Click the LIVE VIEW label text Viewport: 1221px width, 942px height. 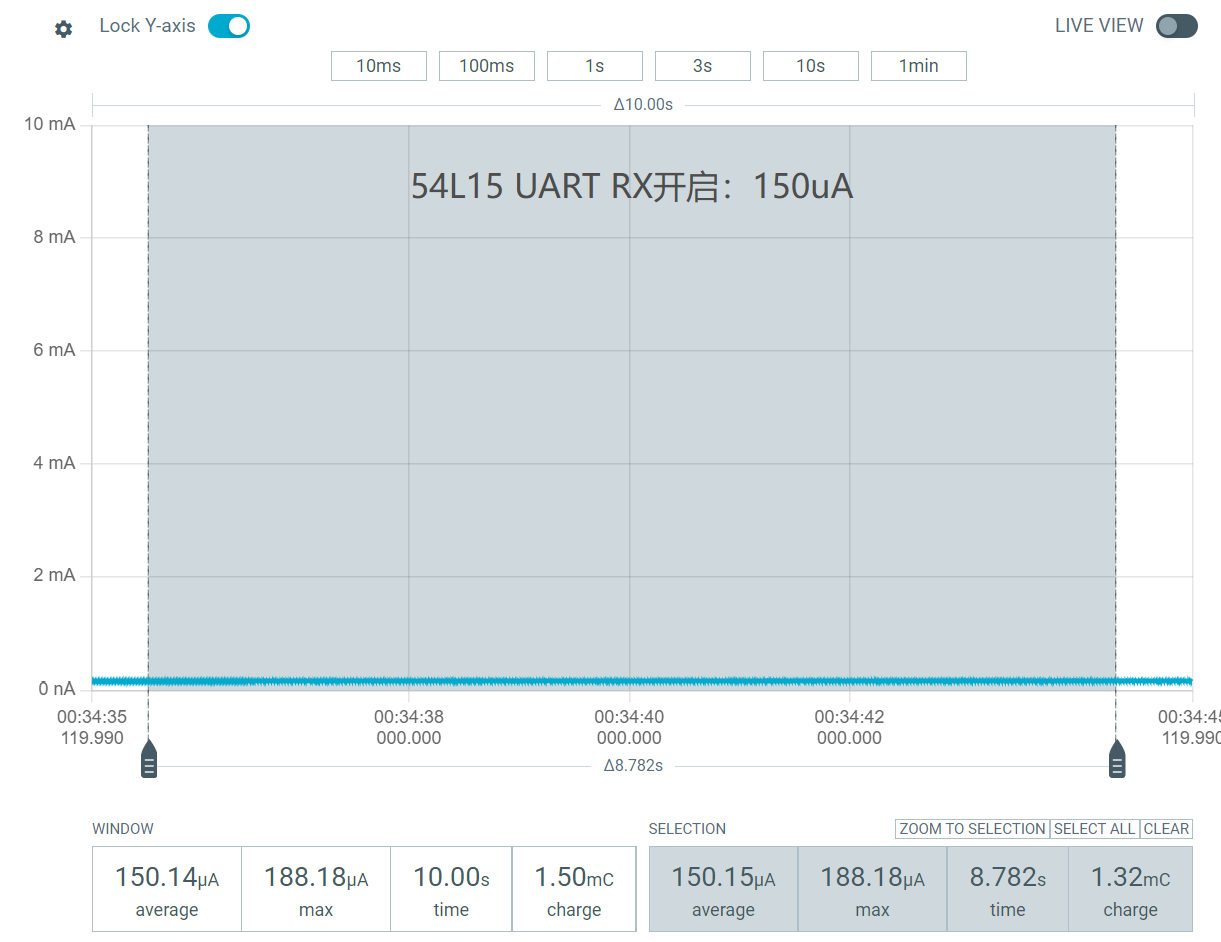click(x=1099, y=26)
